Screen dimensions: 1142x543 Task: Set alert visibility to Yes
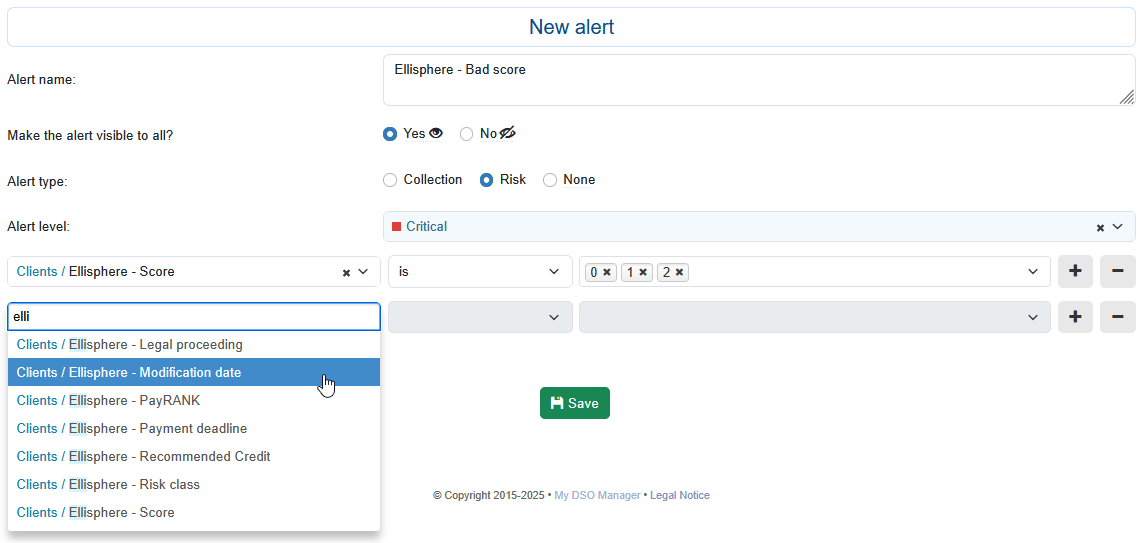pyautogui.click(x=390, y=134)
